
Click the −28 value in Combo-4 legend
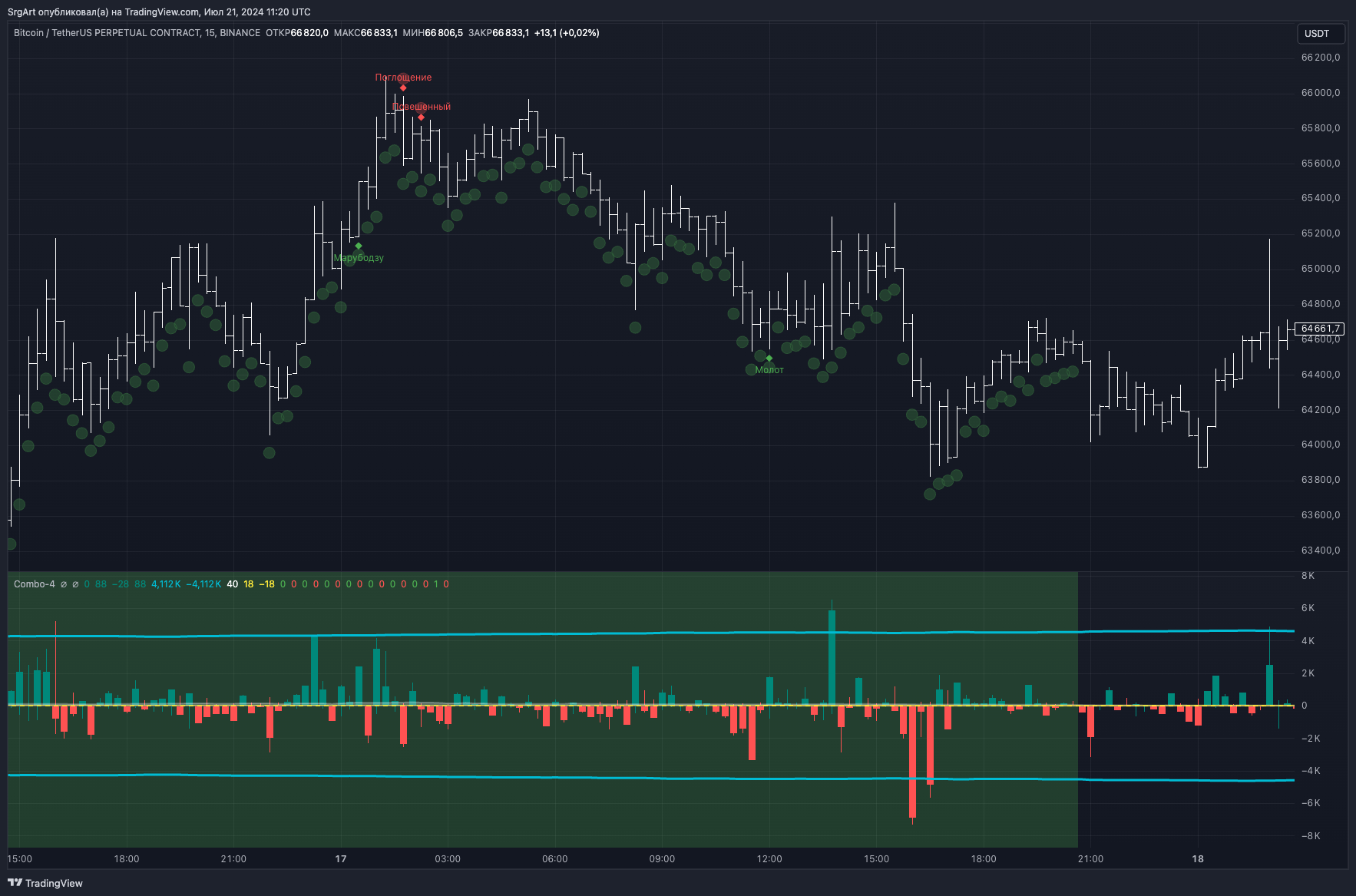[121, 584]
